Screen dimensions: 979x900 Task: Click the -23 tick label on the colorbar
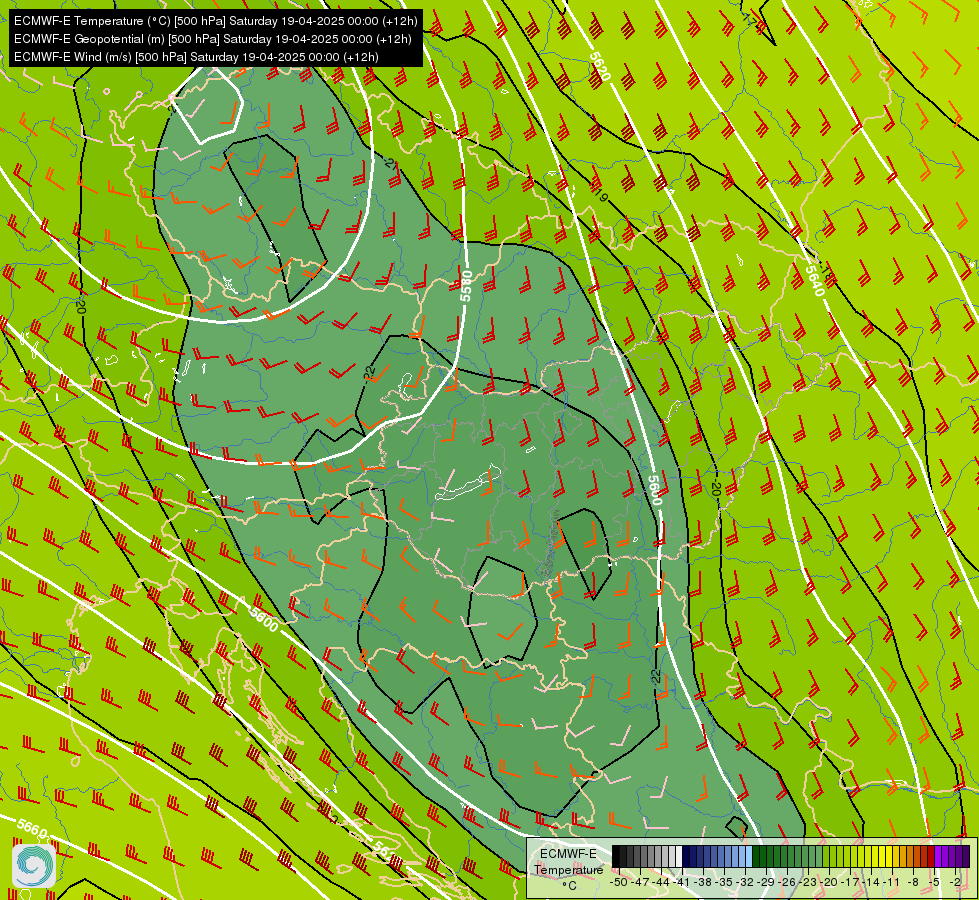[x=807, y=882]
